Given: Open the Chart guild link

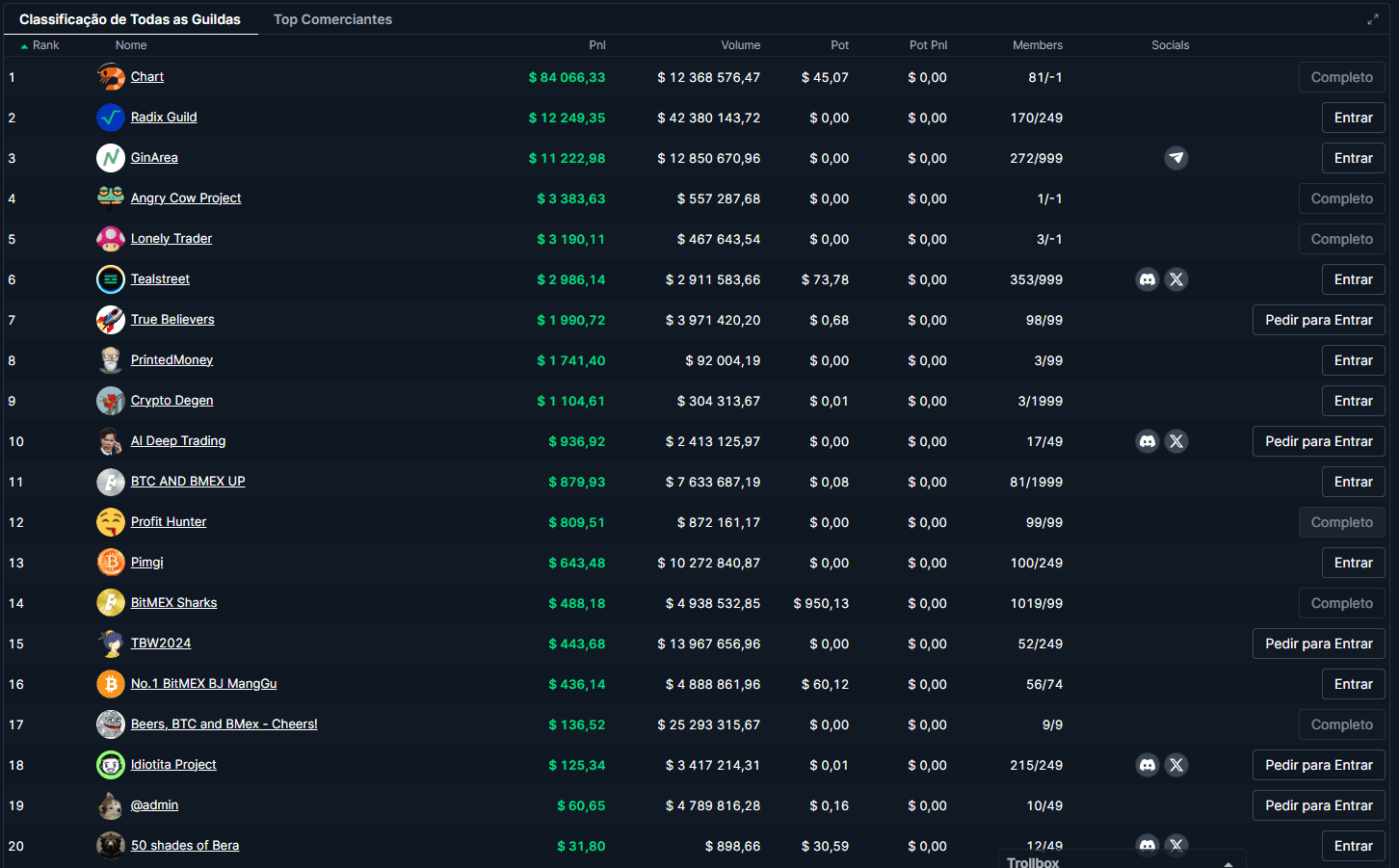Looking at the screenshot, I should (x=147, y=77).
